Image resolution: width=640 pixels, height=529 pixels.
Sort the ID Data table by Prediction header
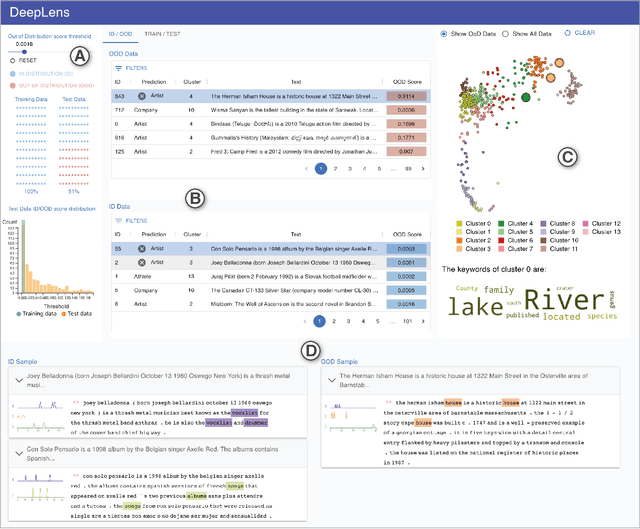point(154,235)
